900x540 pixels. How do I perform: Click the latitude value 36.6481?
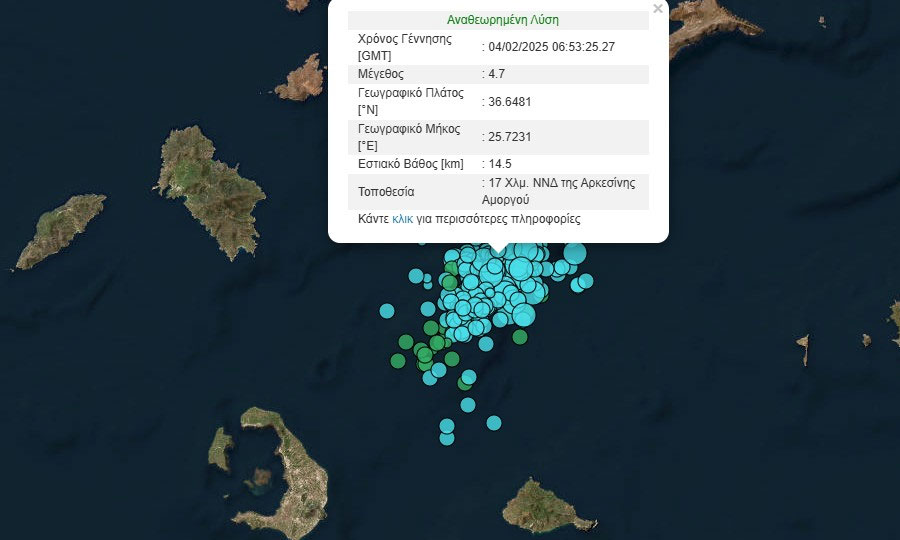click(x=508, y=101)
